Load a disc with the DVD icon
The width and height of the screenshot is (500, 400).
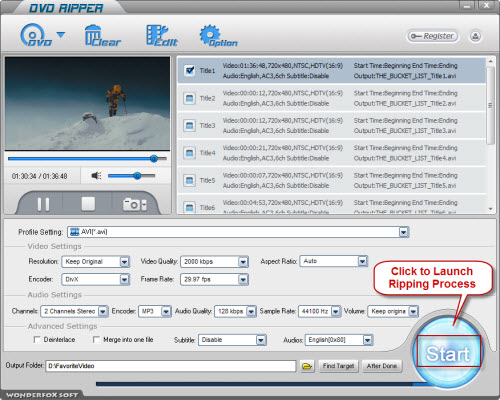point(36,35)
